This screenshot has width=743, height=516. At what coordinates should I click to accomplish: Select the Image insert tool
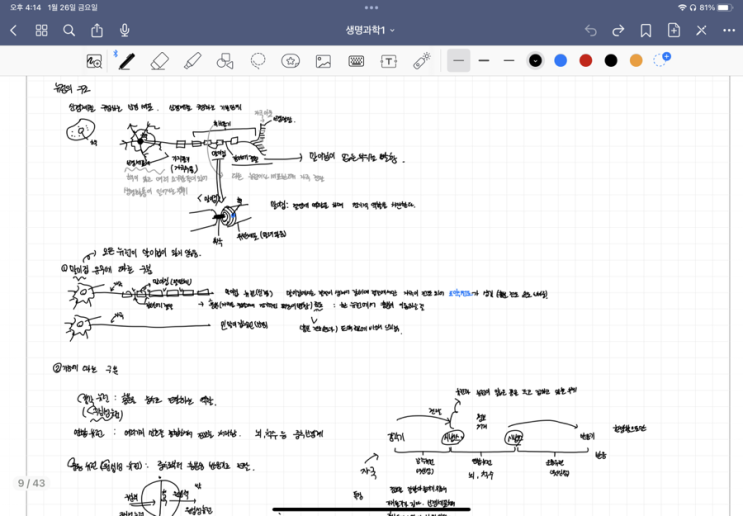coord(323,61)
